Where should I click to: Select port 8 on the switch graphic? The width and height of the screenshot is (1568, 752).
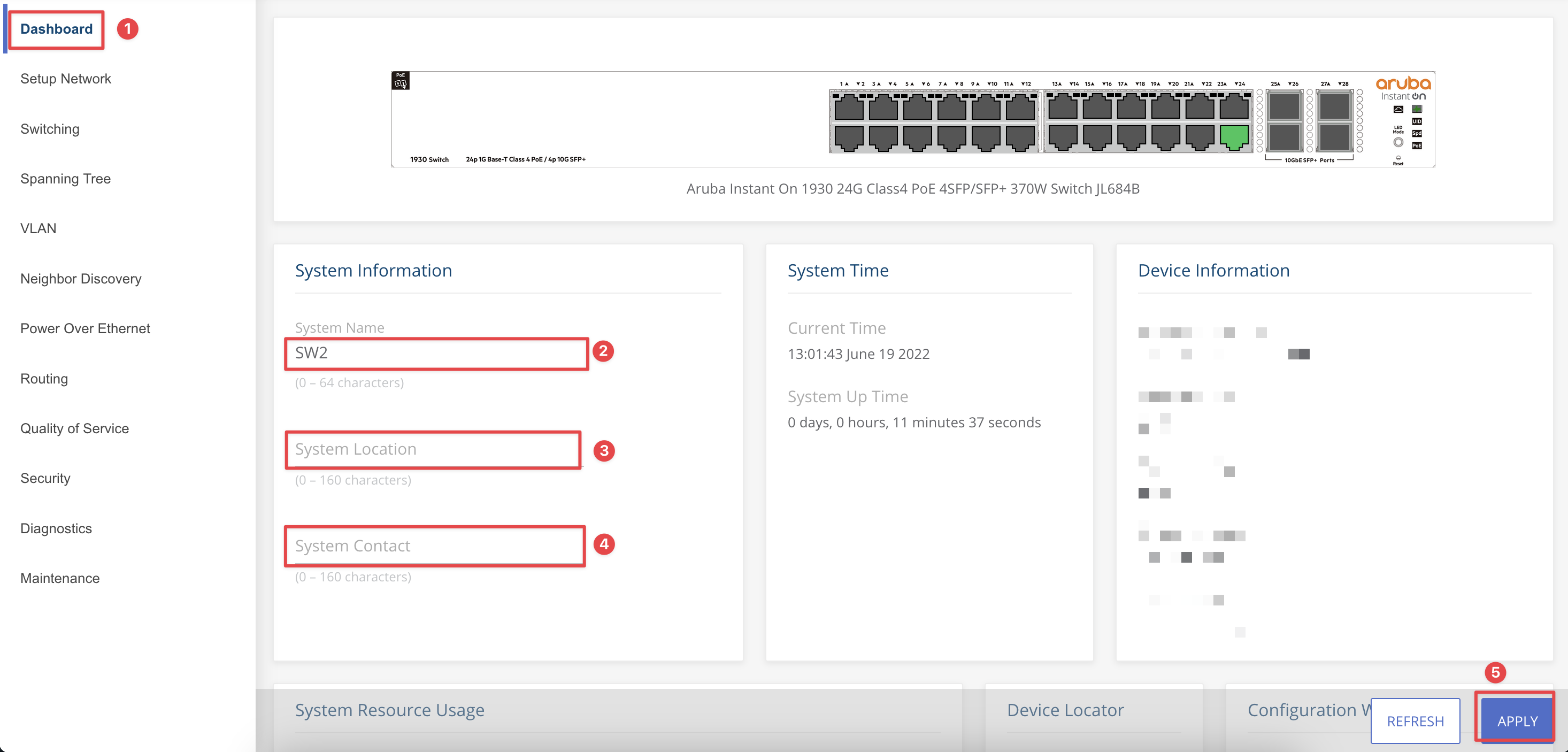[x=952, y=138]
